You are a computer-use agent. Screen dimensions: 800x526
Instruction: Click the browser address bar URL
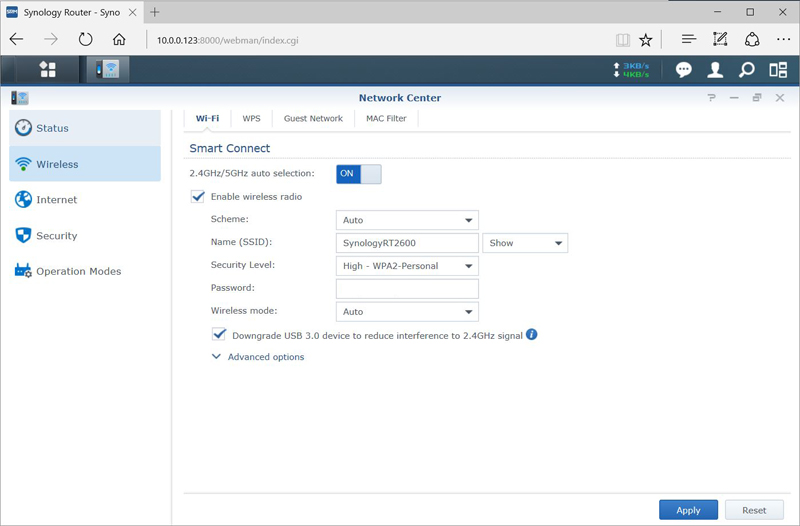click(x=228, y=40)
